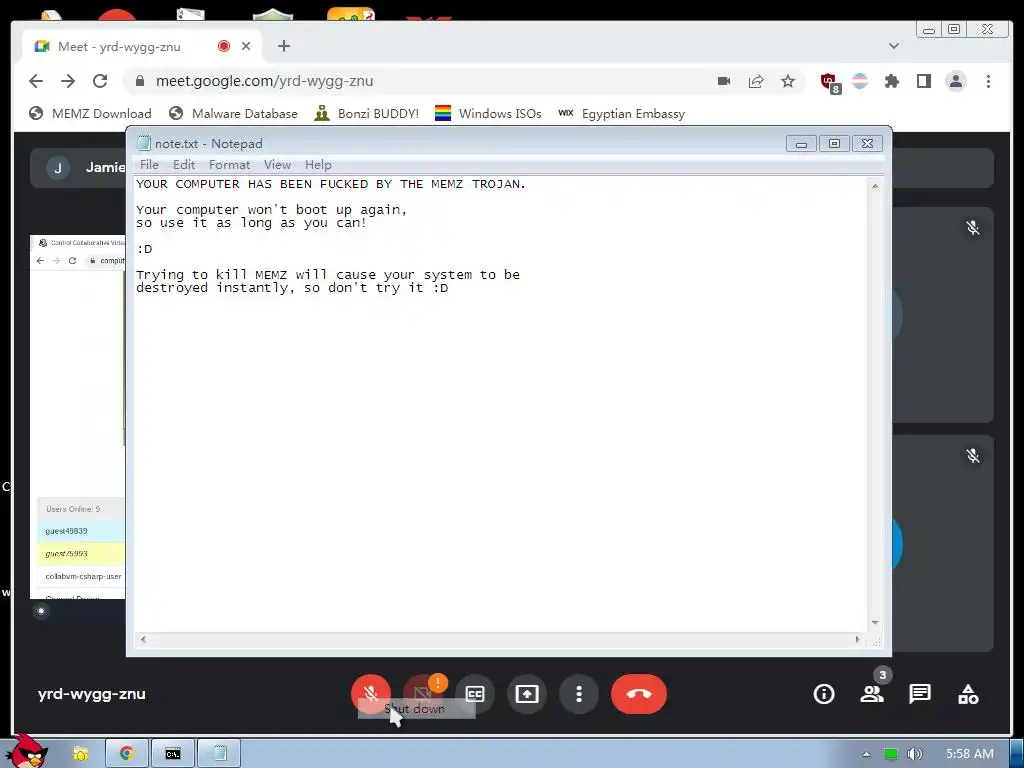Viewport: 1024px width, 768px height.
Task: Click the Notepad horizontal scrollbar left arrow
Action: [x=143, y=639]
